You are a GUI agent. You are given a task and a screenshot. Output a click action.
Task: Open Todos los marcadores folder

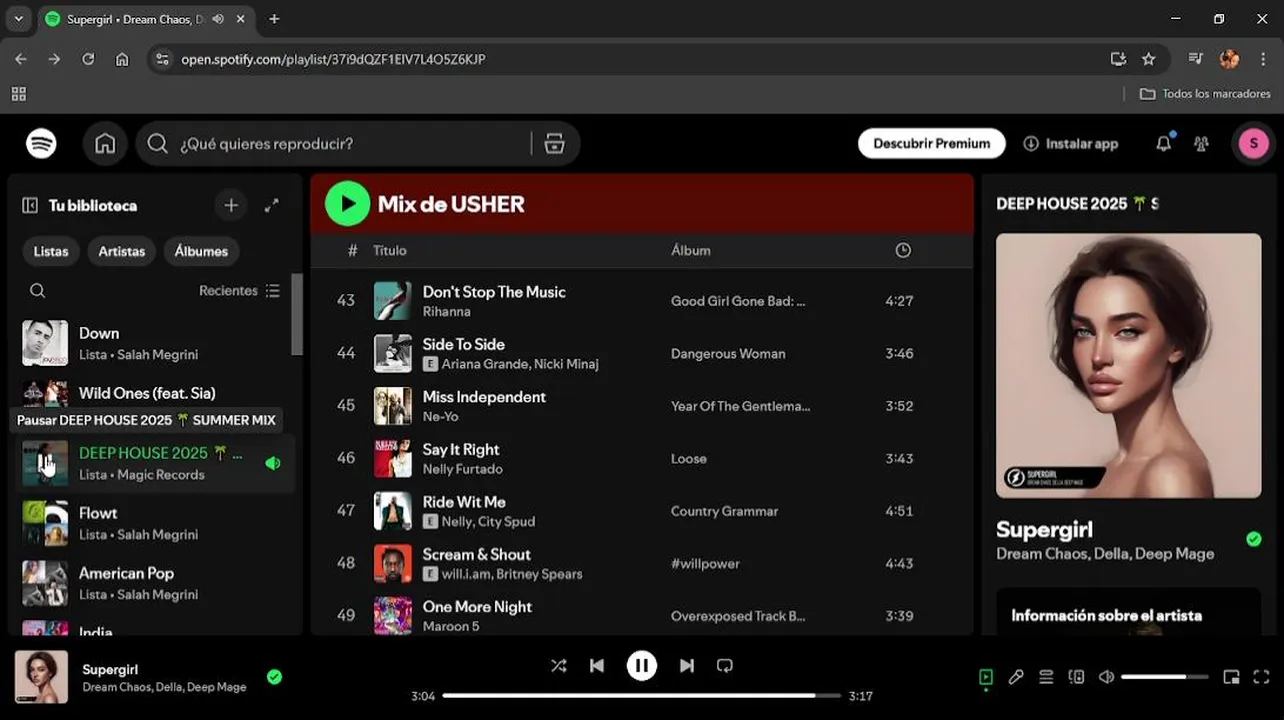(1206, 93)
